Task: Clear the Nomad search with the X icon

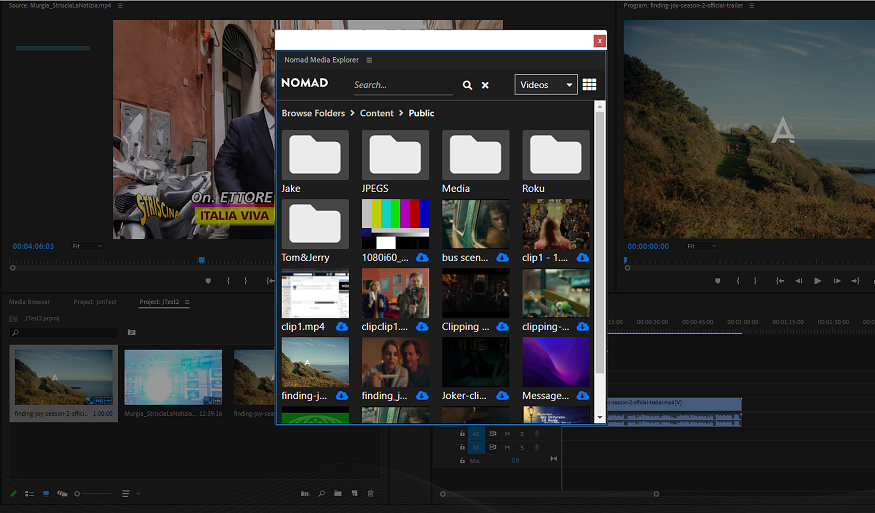Action: (485, 85)
